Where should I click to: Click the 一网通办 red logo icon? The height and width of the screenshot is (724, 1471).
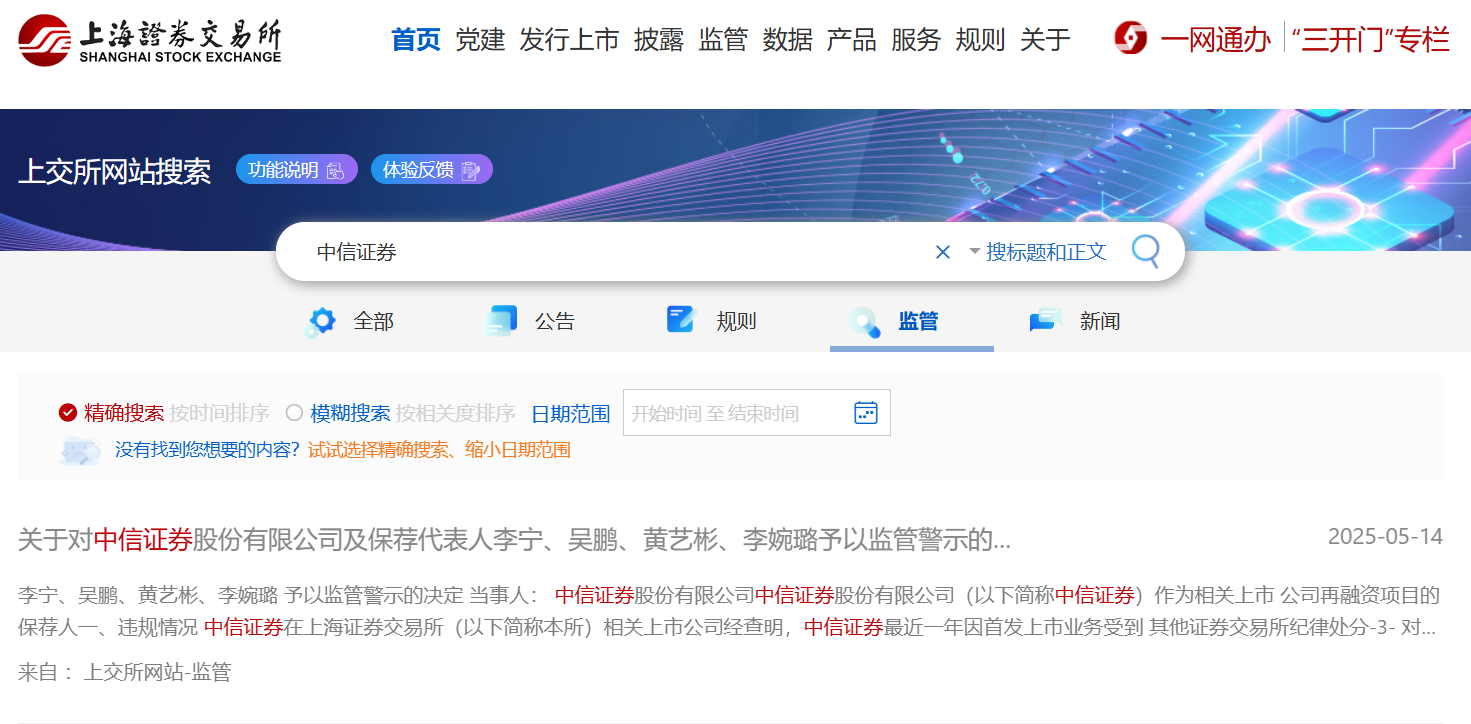tap(1131, 39)
